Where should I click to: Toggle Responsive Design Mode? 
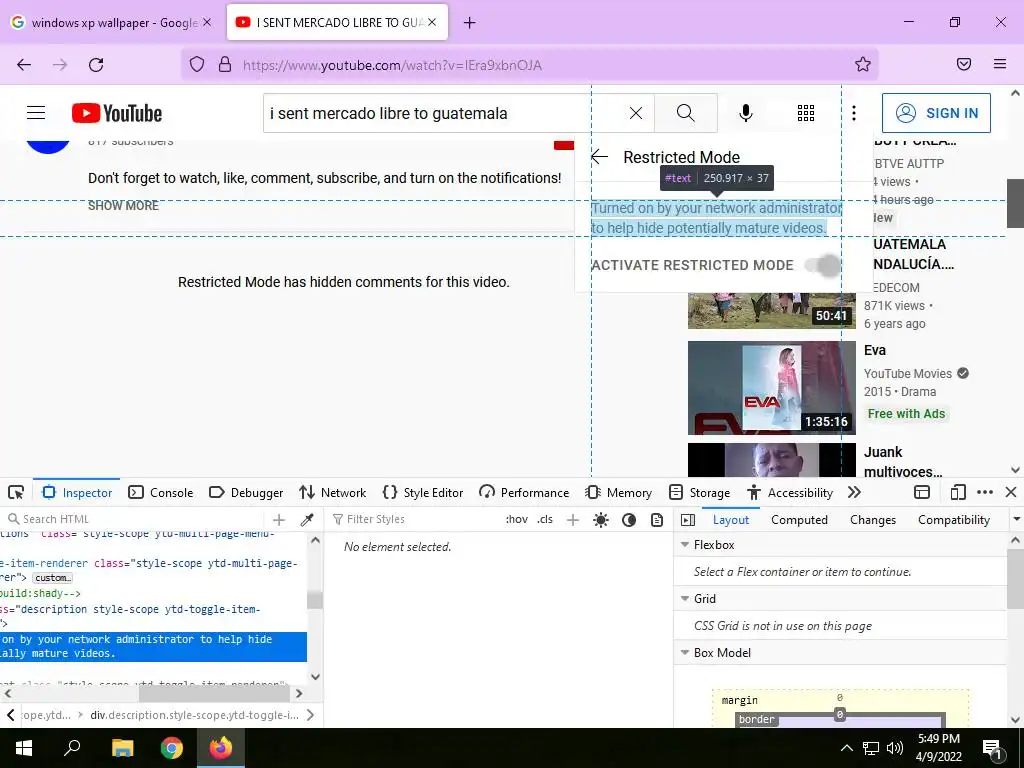click(957, 492)
